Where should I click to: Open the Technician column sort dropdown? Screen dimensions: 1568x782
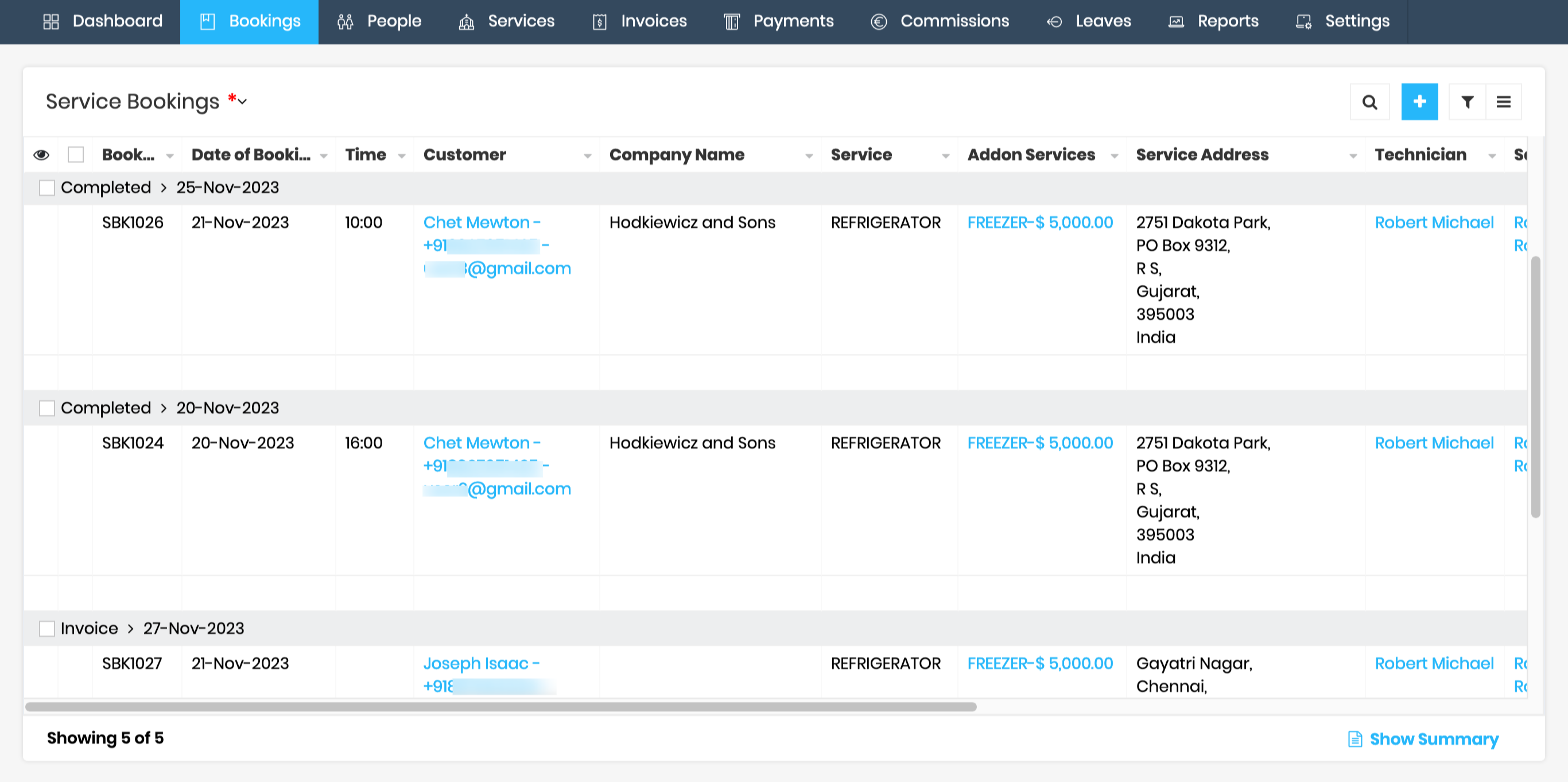(1492, 156)
